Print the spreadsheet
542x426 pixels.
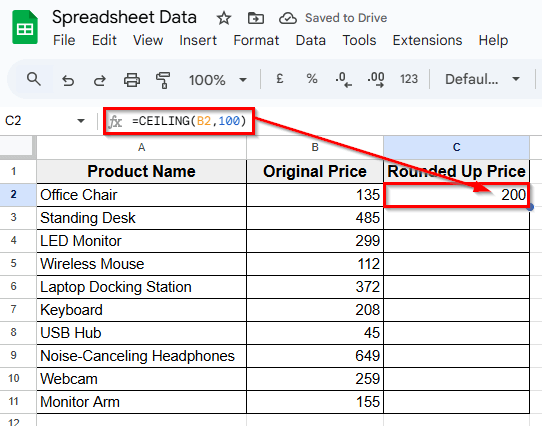coord(132,80)
